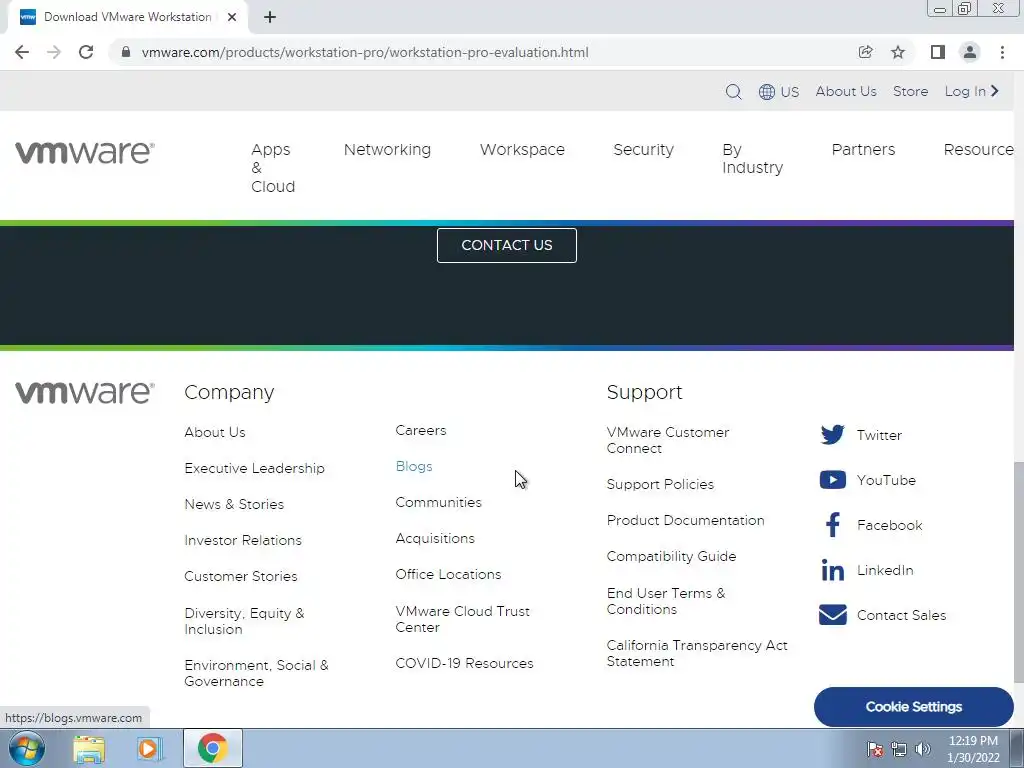Expand the Log In chevron
The width and height of the screenshot is (1024, 768).
pyautogui.click(x=995, y=91)
